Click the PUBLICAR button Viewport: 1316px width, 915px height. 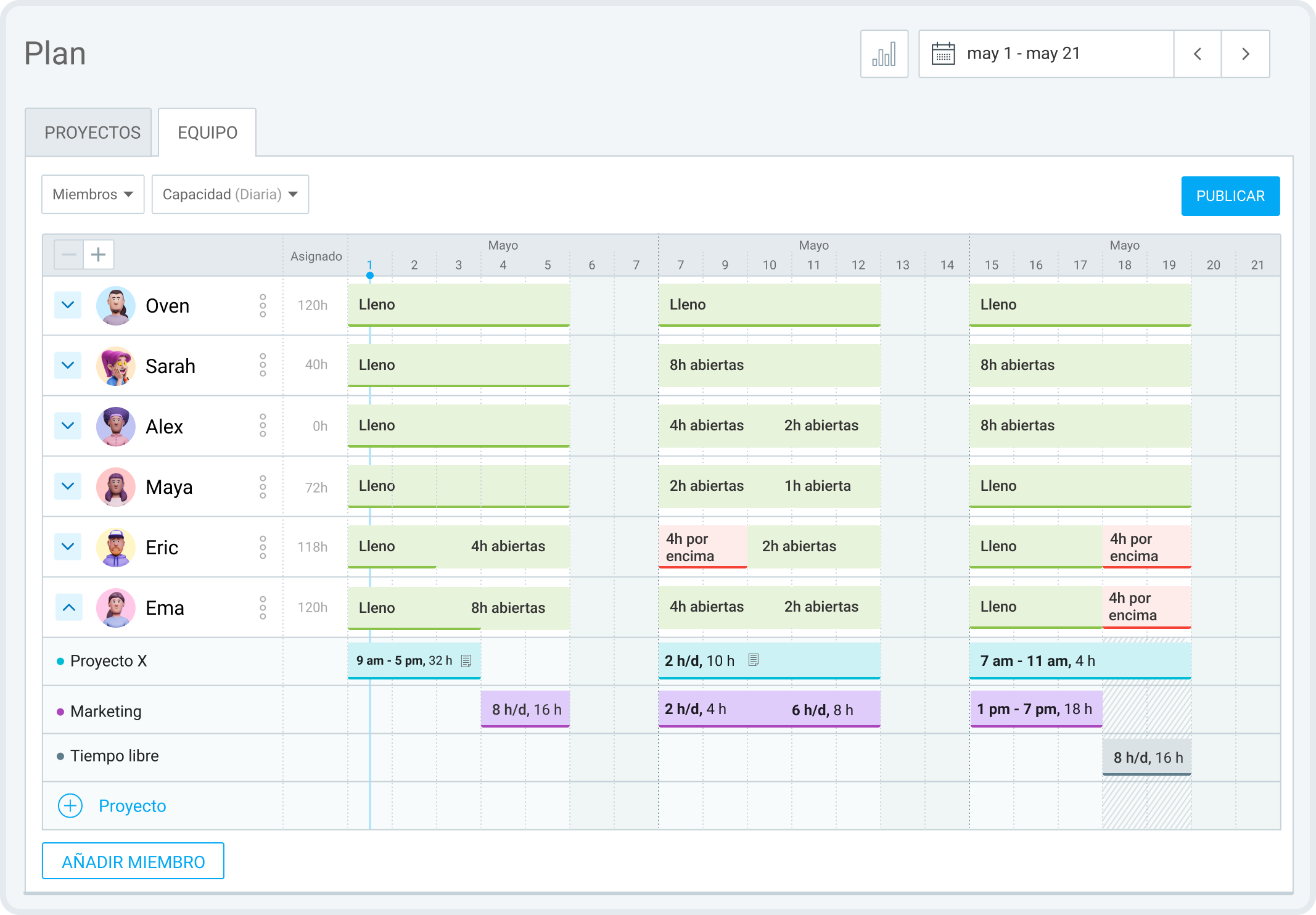pyautogui.click(x=1229, y=195)
